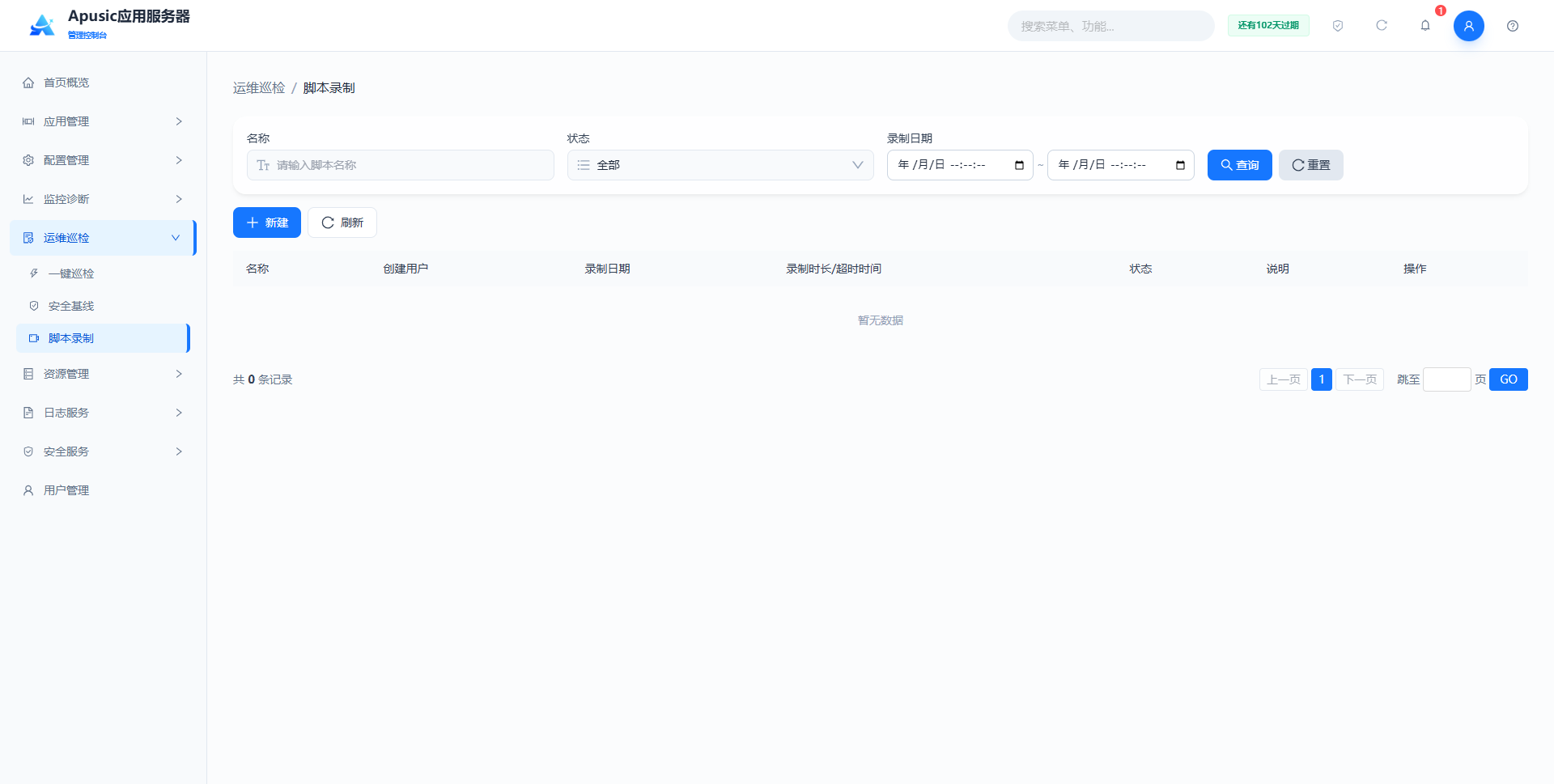Click the 运维巡检 sidebar icon
The height and width of the screenshot is (784, 1554).
tap(28, 238)
